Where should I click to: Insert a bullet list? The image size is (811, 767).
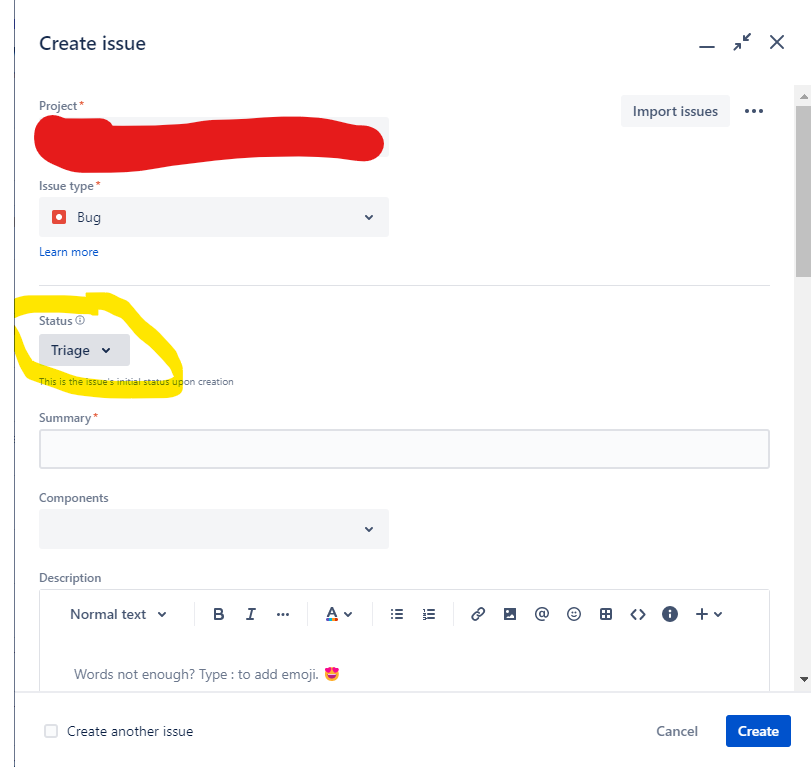tap(397, 614)
